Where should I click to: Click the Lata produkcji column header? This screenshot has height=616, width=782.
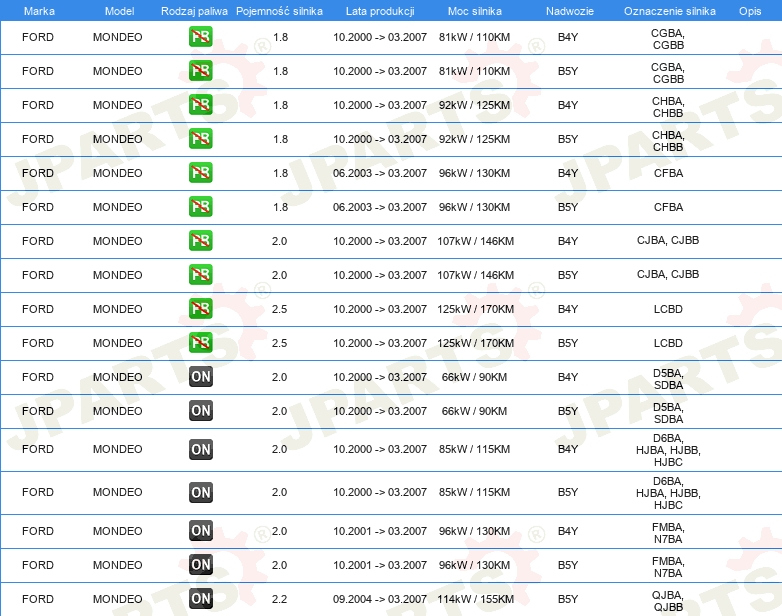(x=380, y=11)
